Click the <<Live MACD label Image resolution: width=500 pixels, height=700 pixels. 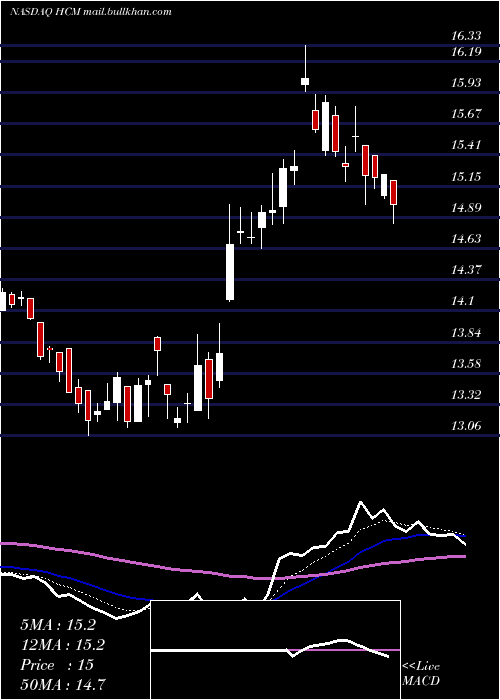pyautogui.click(x=421, y=673)
